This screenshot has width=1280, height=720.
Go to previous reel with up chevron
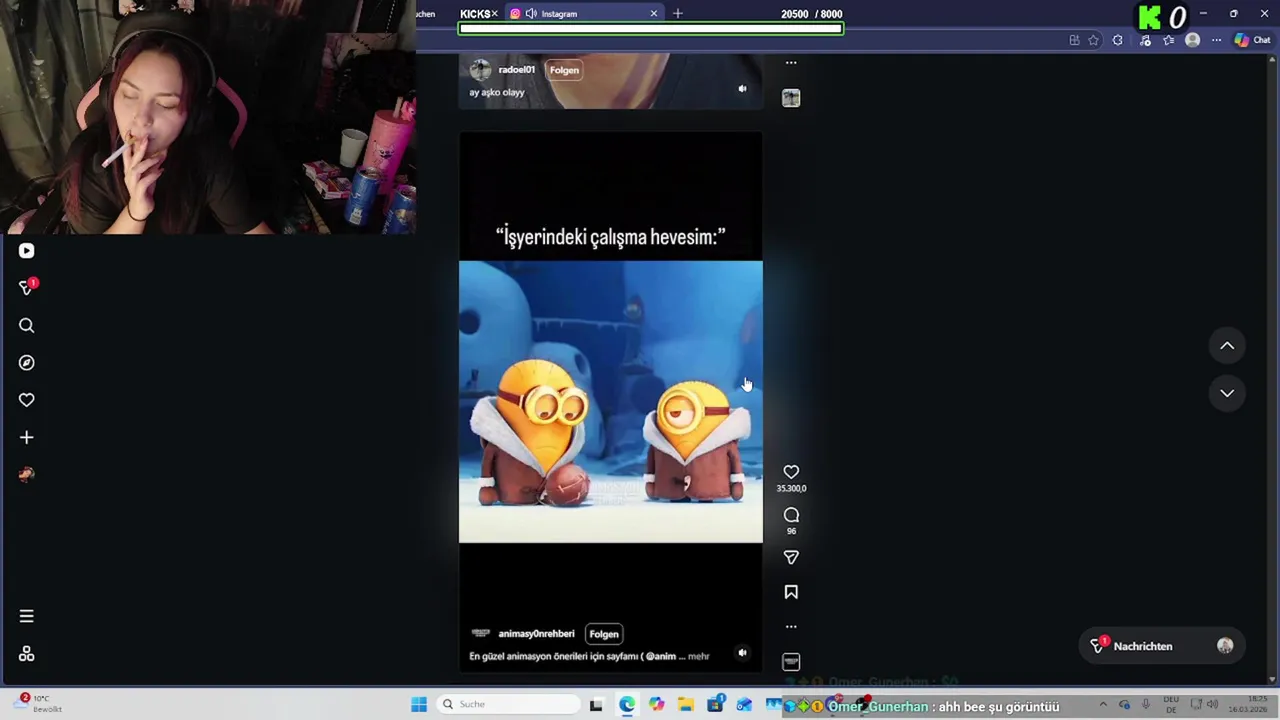tap(1227, 346)
